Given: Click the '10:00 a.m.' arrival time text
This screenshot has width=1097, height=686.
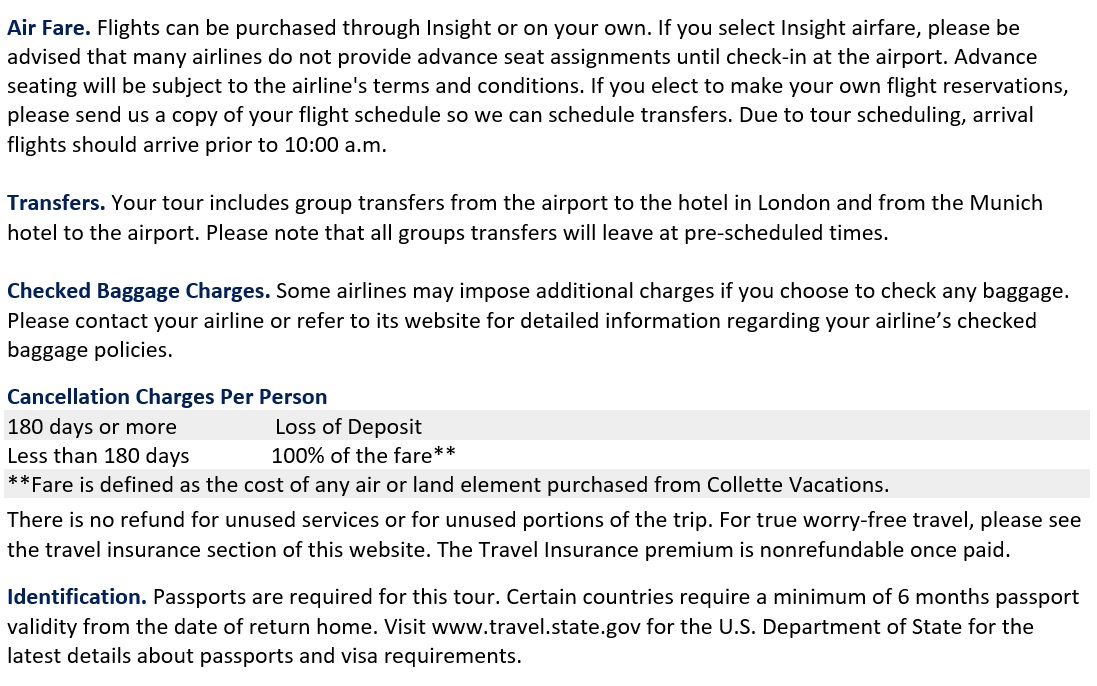Looking at the screenshot, I should coord(335,145).
